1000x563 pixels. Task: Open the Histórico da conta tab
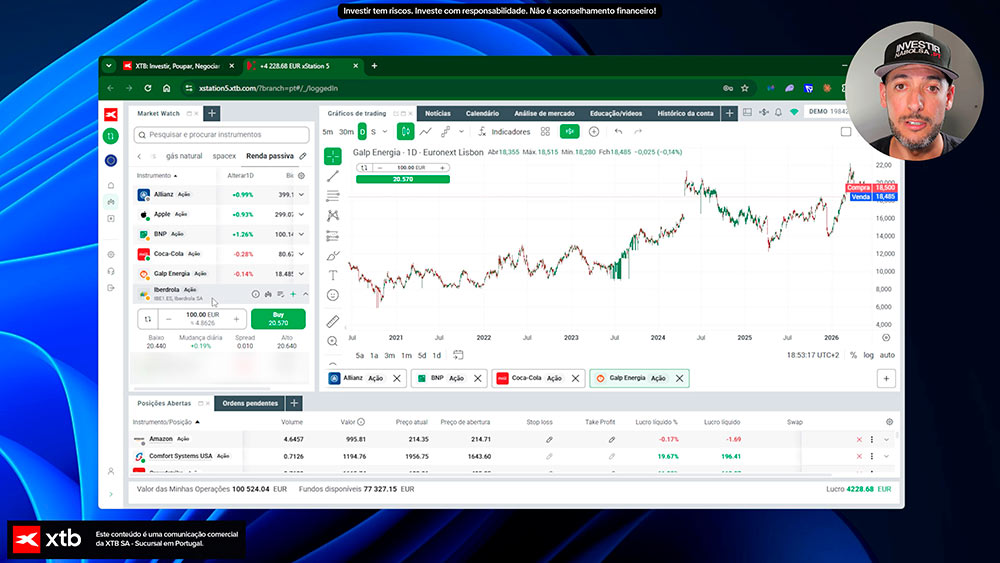coord(685,113)
